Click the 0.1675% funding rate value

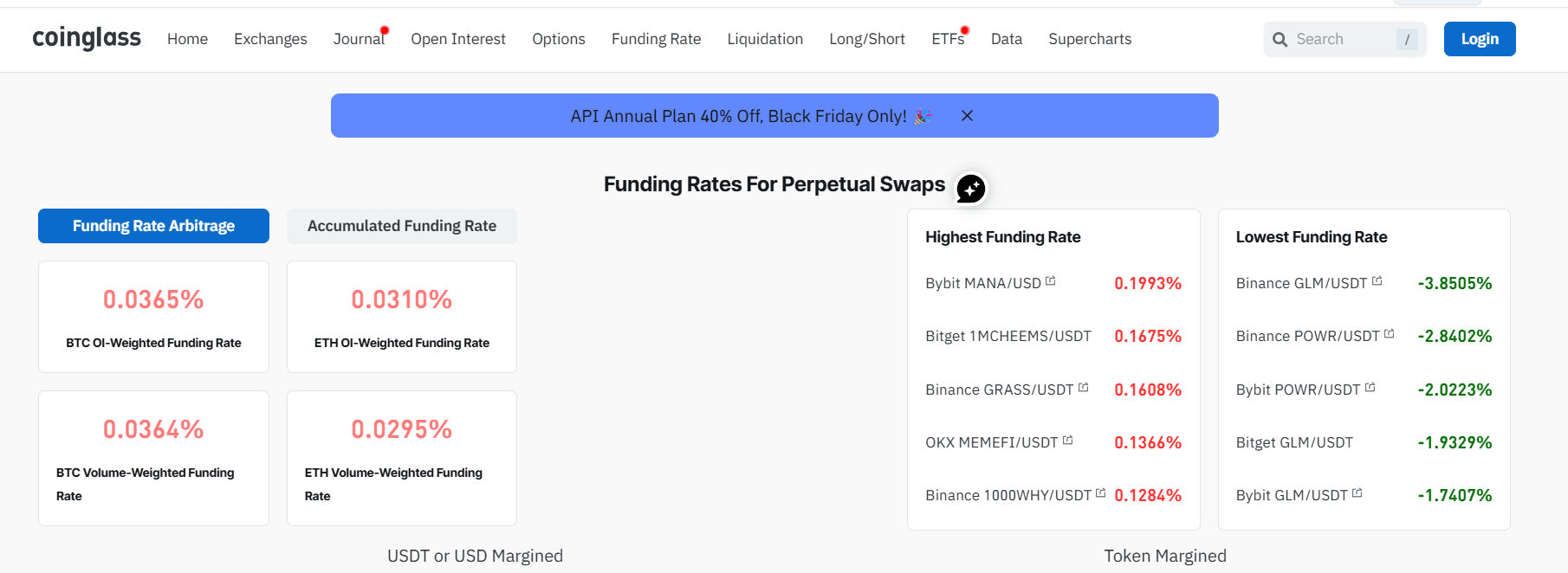coord(1148,336)
